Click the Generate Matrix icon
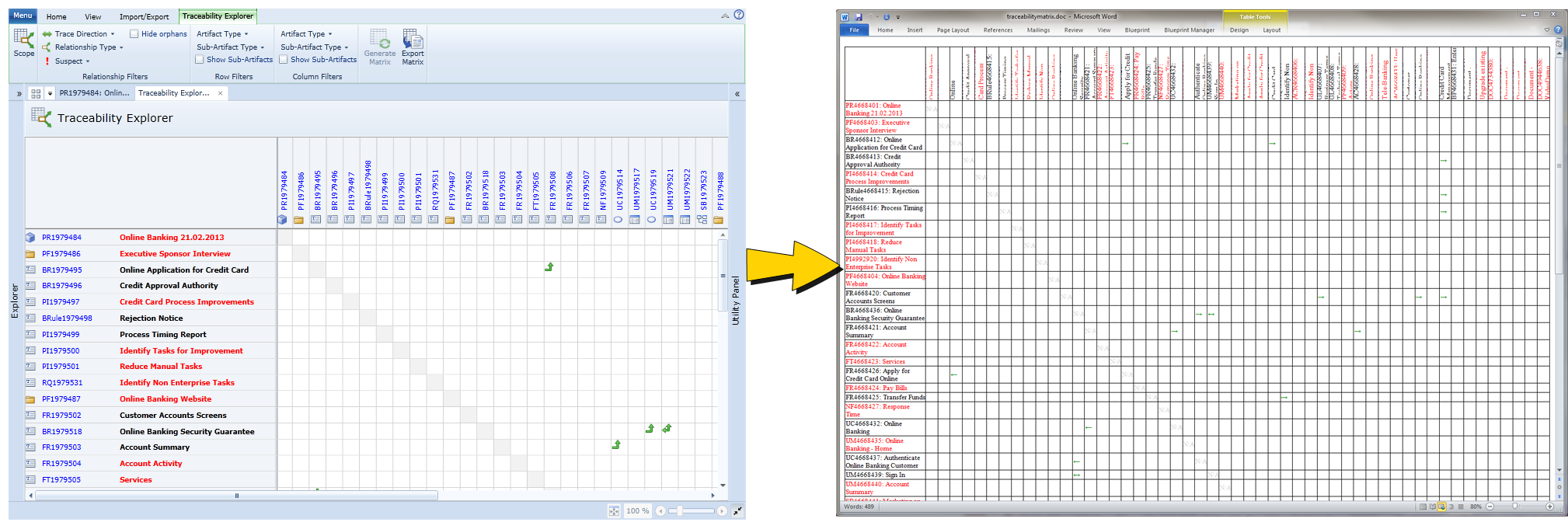The height and width of the screenshot is (529, 1568). (x=380, y=40)
